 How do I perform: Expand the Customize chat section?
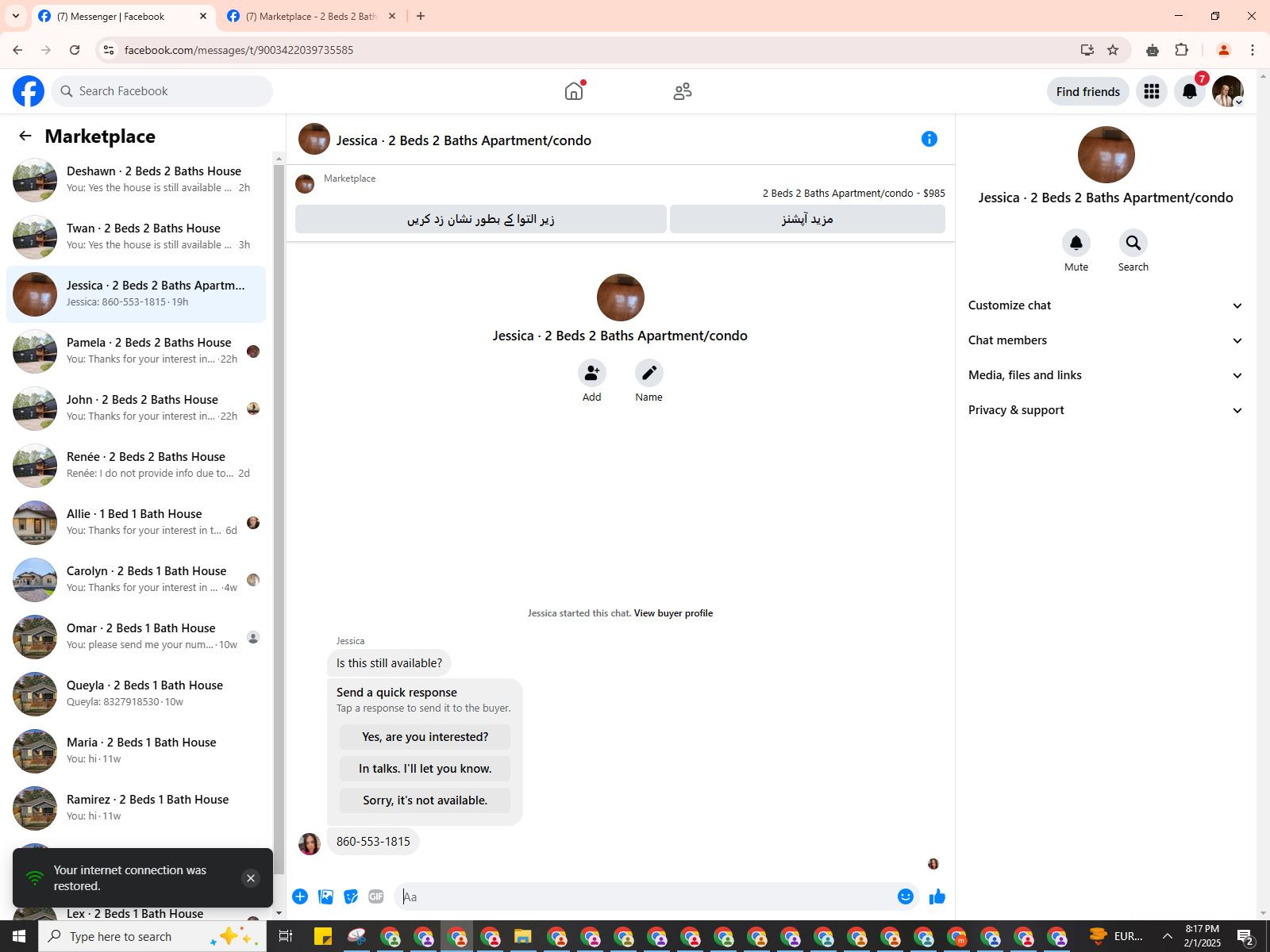pos(1105,305)
